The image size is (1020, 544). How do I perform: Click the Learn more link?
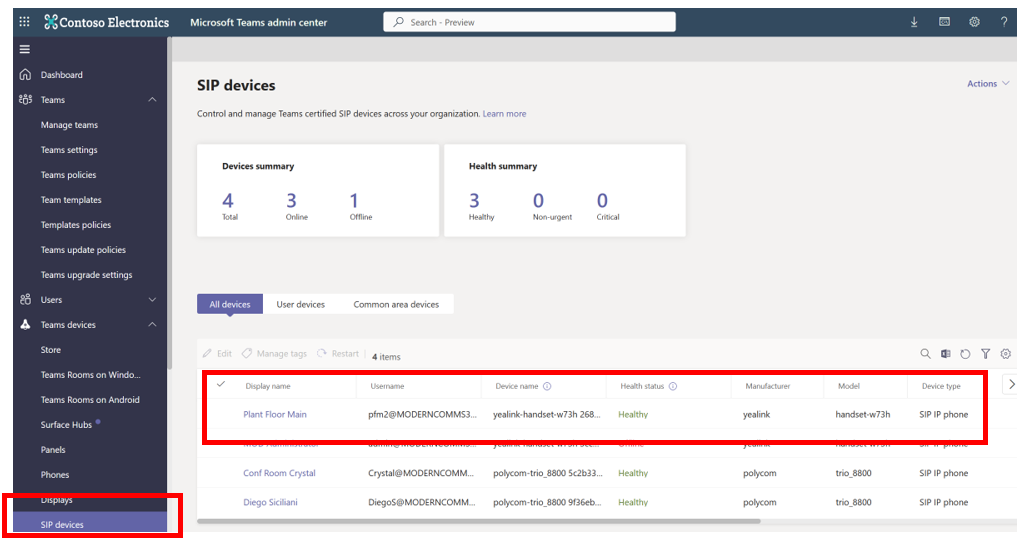504,114
